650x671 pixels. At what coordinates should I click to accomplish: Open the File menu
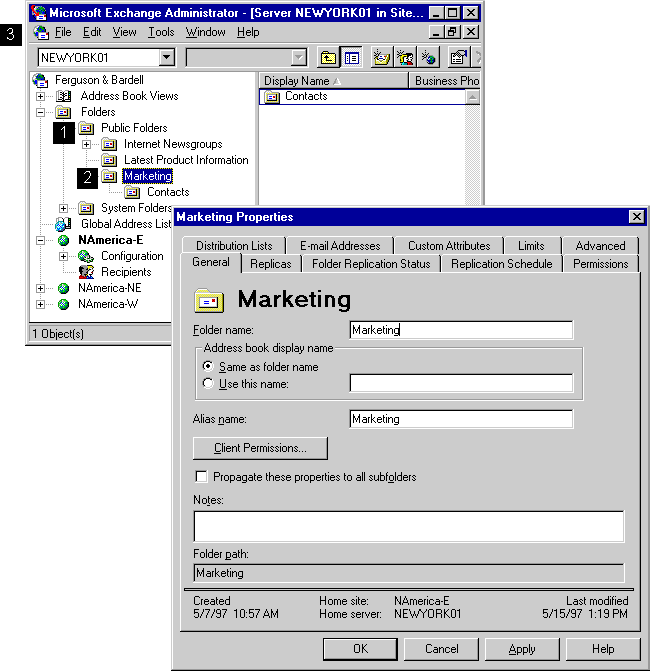(63, 32)
